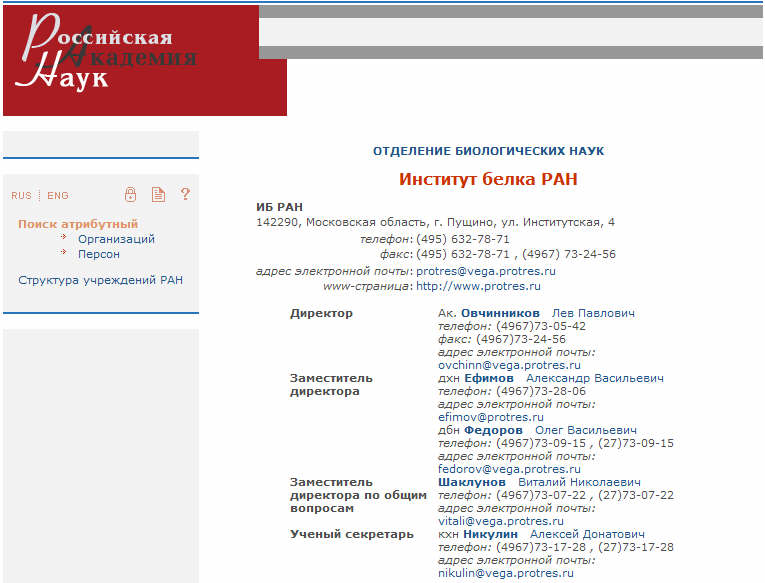This screenshot has width=765, height=583.
Task: Click the nikulin@vega.protres.ru email link
Action: click(x=506, y=573)
